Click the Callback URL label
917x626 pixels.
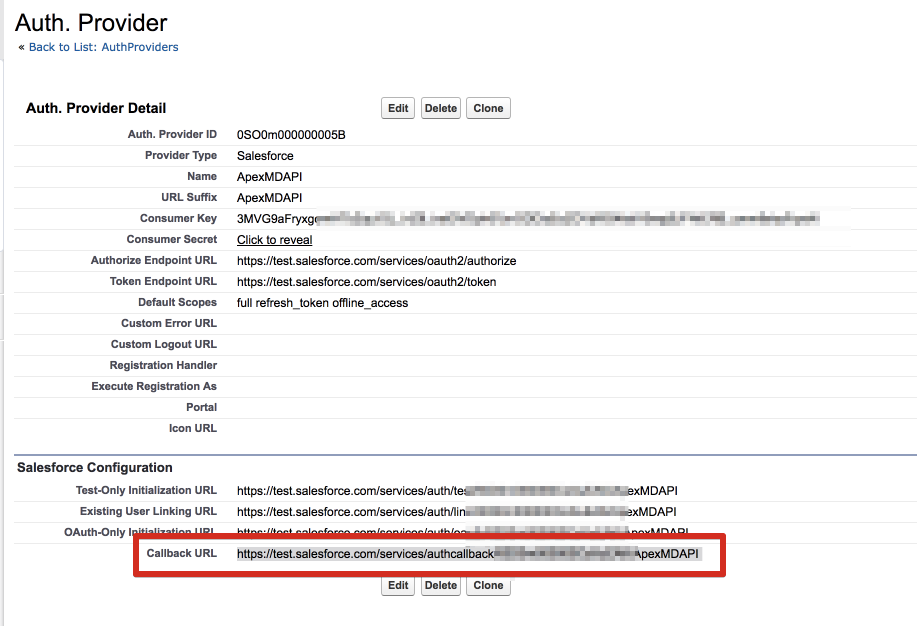181,553
